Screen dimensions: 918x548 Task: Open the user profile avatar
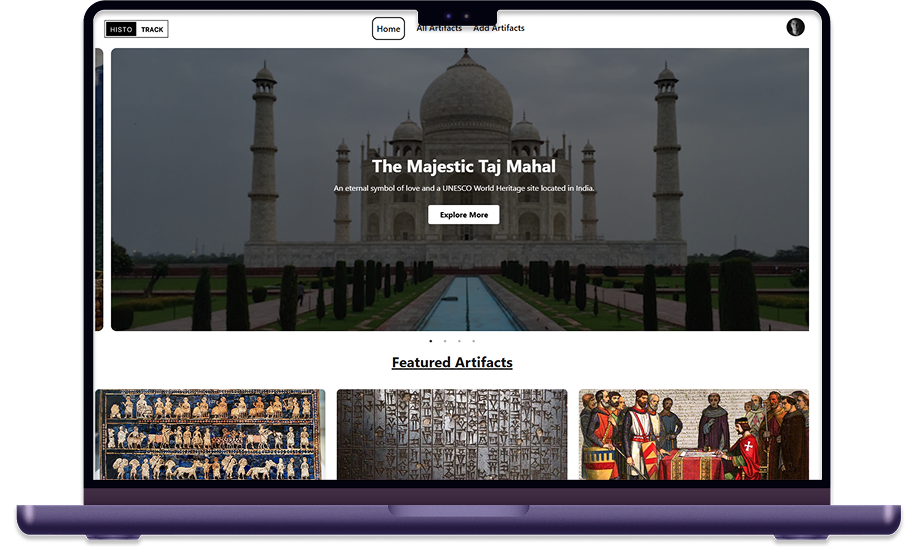795,28
